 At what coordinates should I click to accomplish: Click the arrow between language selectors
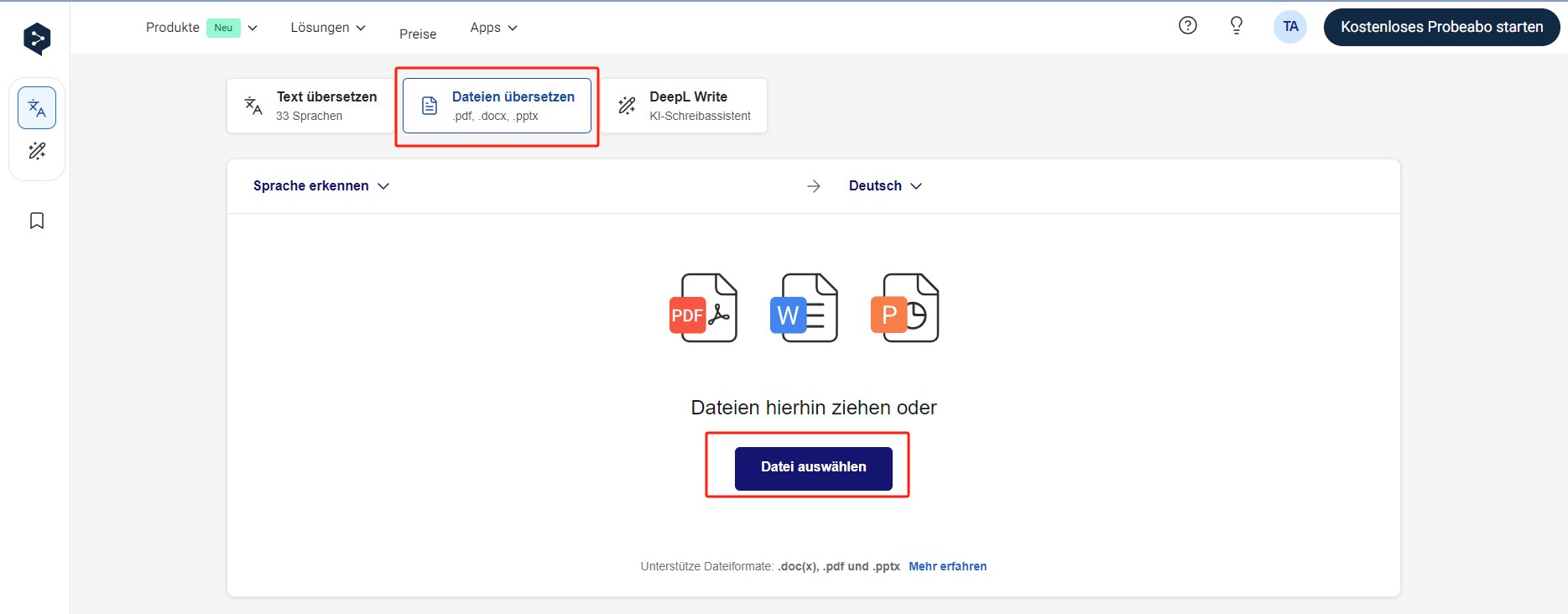(814, 186)
